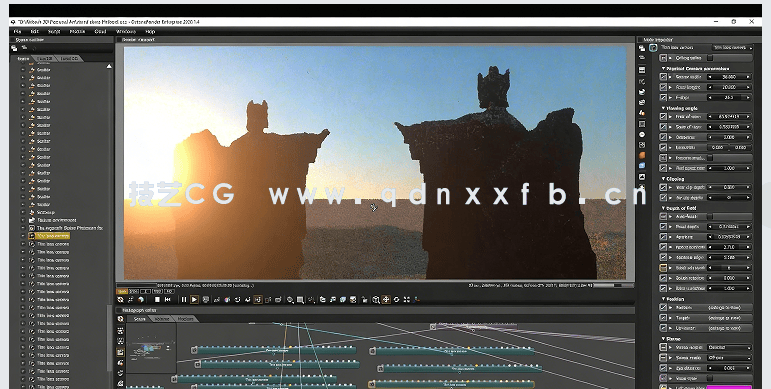Stop the render with the square stop icon
Viewport: 771px width, 389px height.
tap(157, 299)
